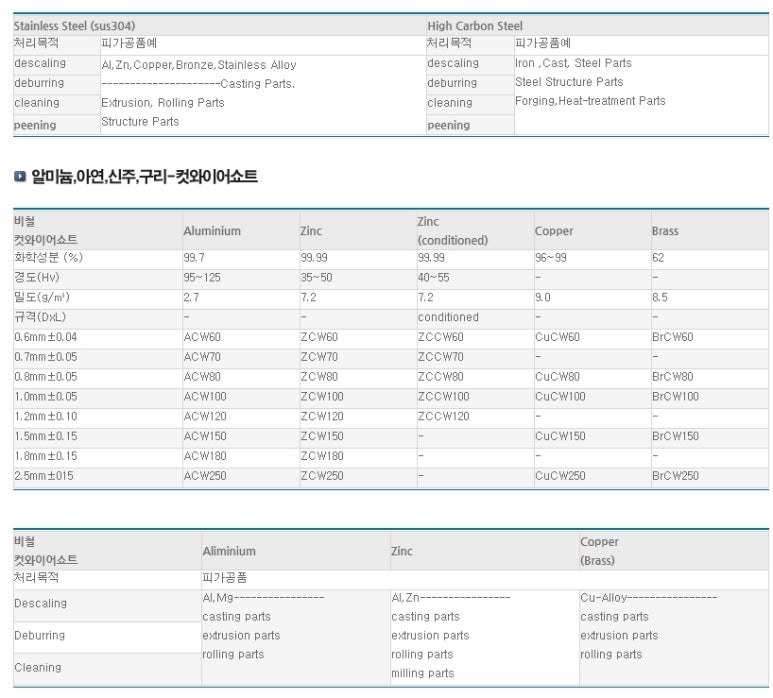Select product code BrCW250

coord(675,476)
